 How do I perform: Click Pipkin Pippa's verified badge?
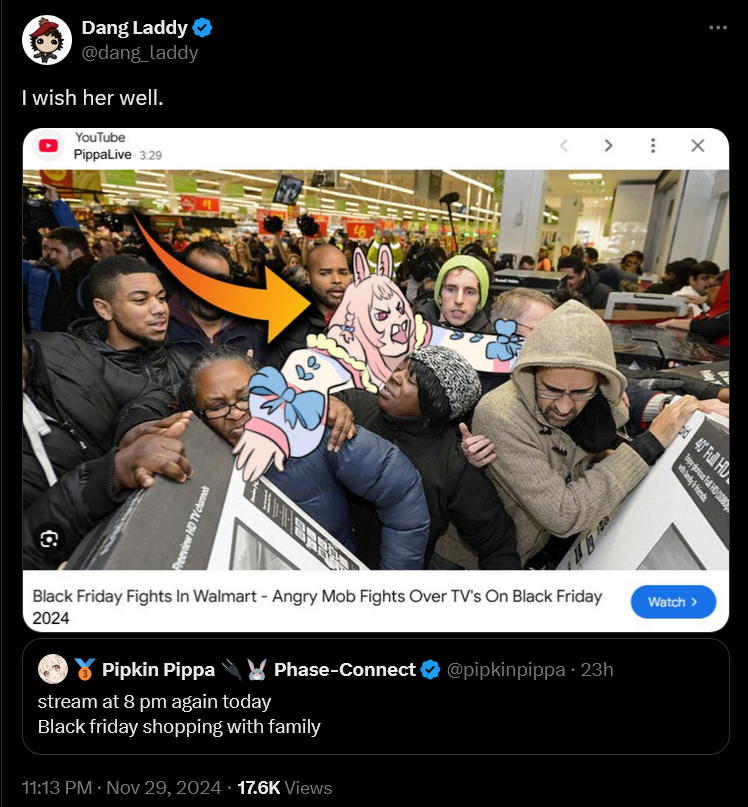pos(430,670)
